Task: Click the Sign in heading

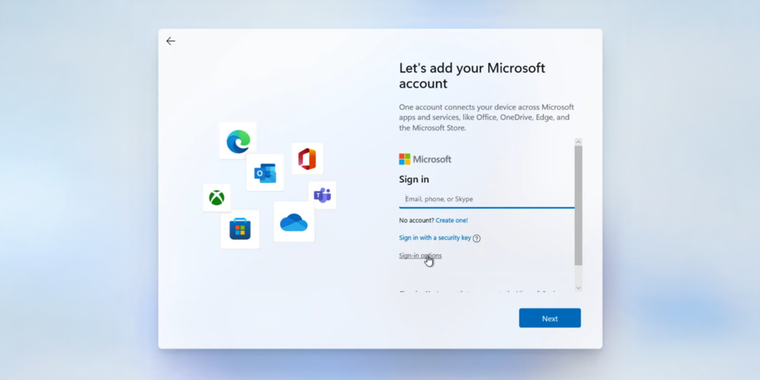Action: pyautogui.click(x=414, y=179)
